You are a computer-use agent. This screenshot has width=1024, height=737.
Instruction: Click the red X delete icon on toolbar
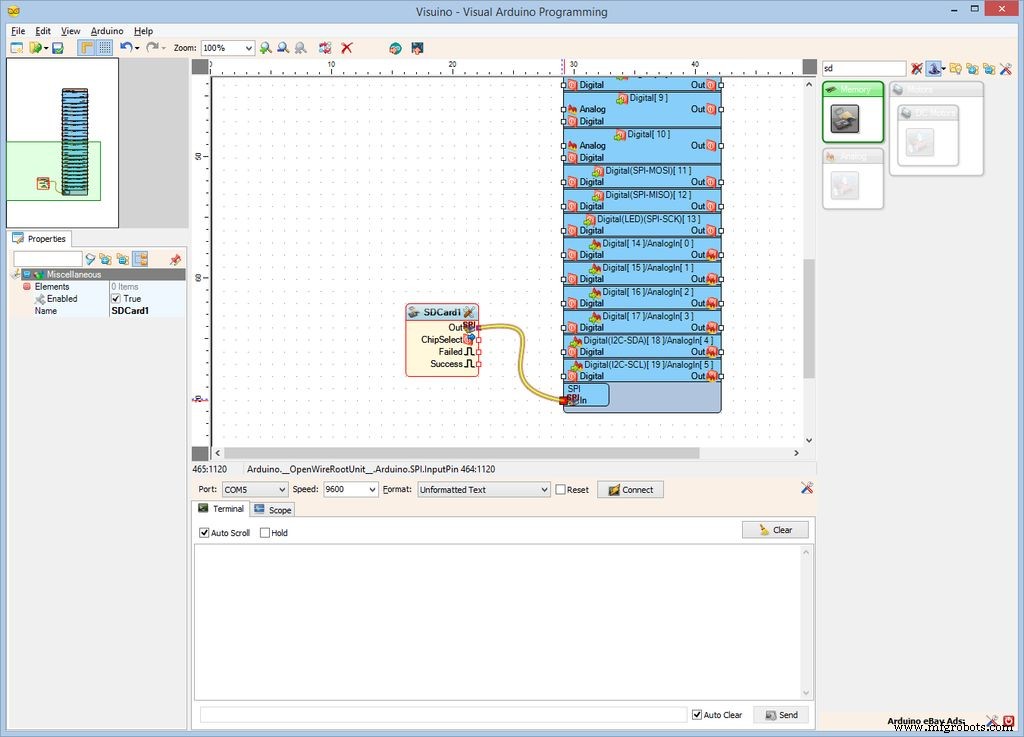tap(348, 47)
